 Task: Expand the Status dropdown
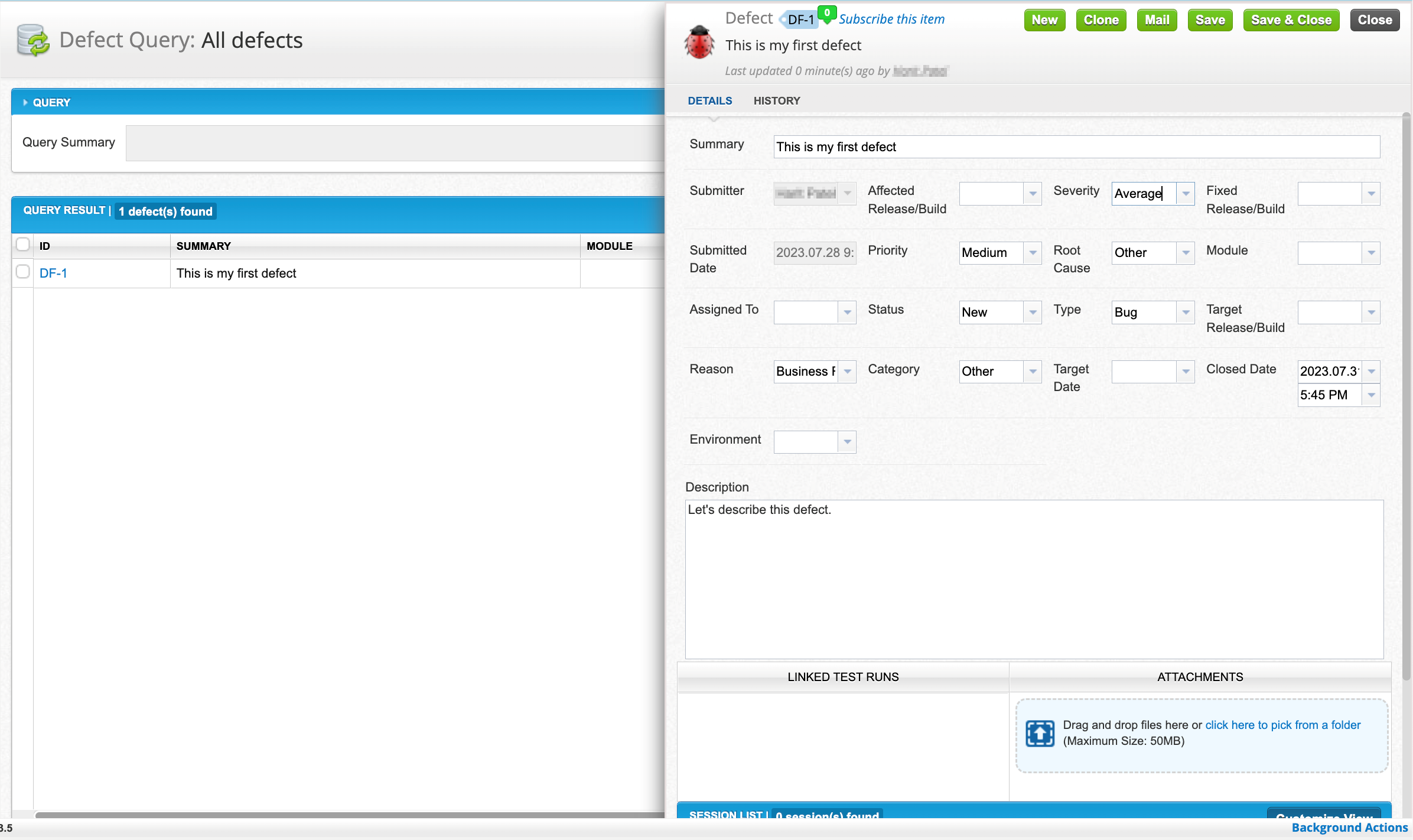click(x=1033, y=312)
